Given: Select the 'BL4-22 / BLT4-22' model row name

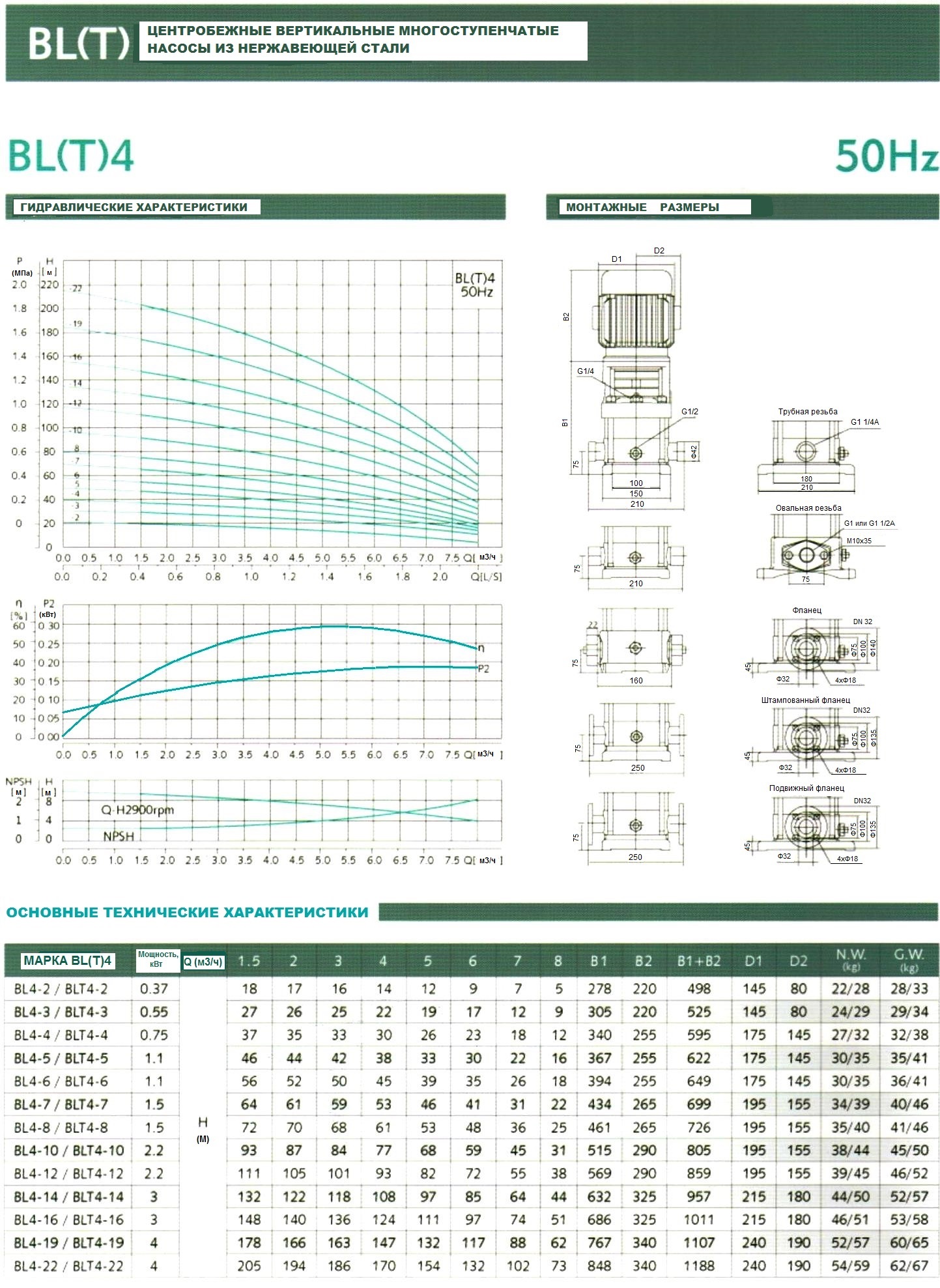Looking at the screenshot, I should 68,1266.
